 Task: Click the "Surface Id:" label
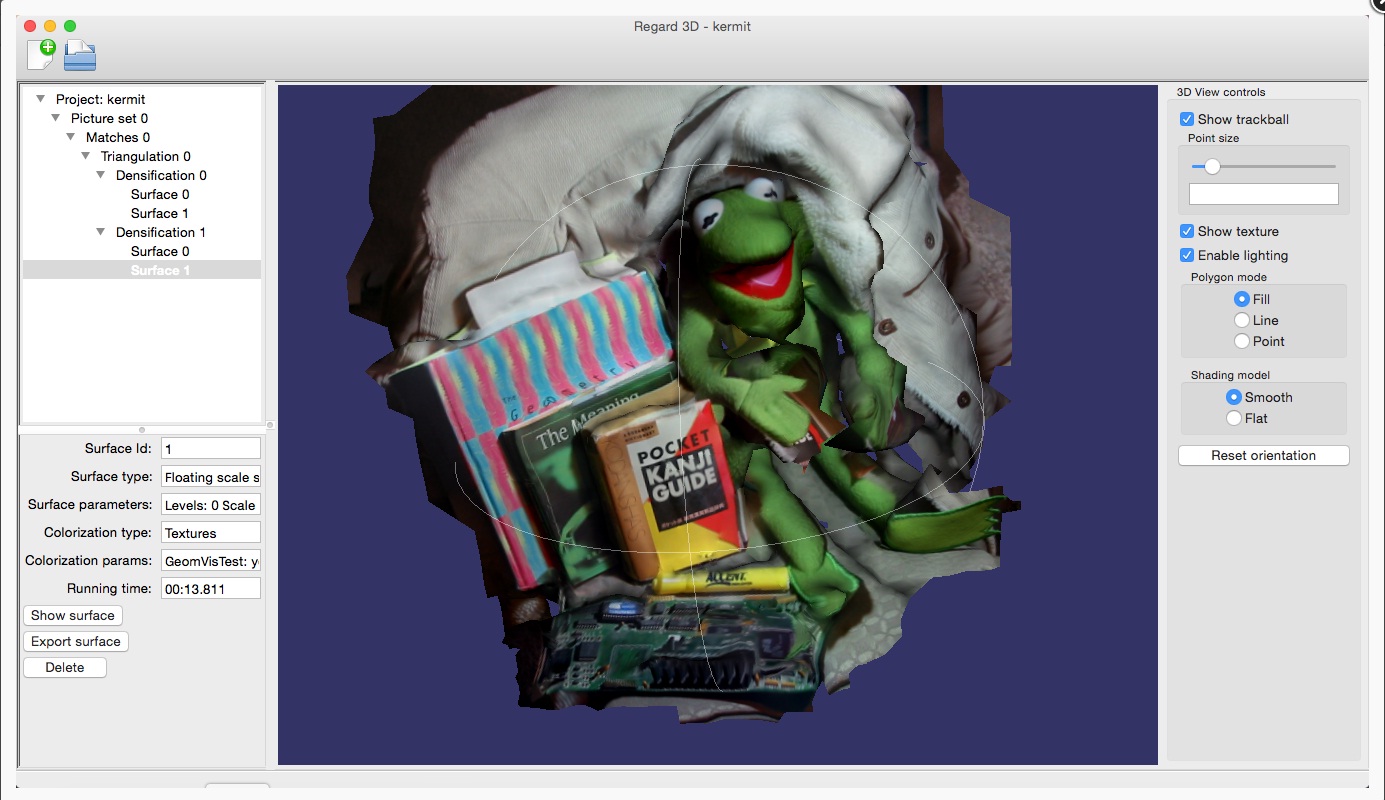point(118,449)
